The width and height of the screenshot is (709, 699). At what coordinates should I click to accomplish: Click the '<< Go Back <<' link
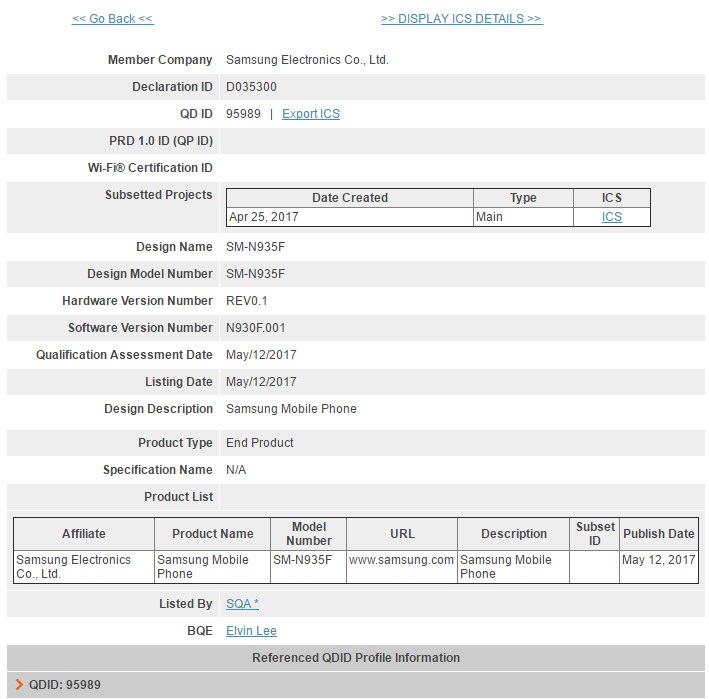(x=113, y=19)
